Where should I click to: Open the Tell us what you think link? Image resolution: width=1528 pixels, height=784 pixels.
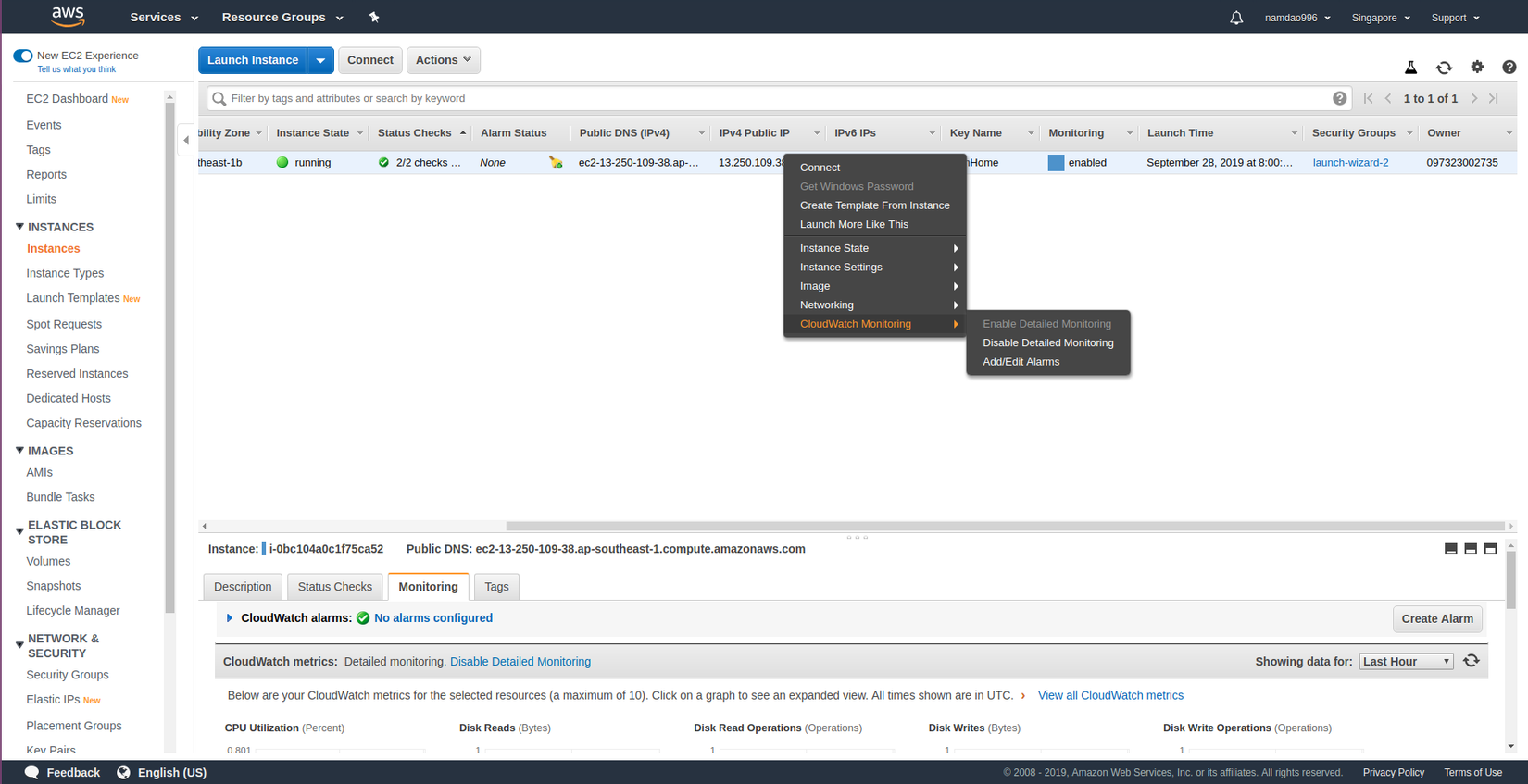[77, 69]
